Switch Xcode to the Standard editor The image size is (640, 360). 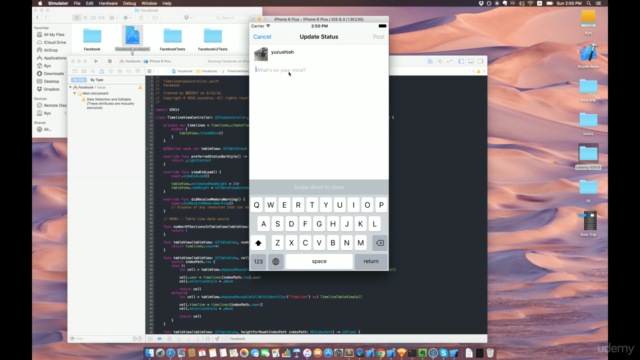[x=430, y=61]
